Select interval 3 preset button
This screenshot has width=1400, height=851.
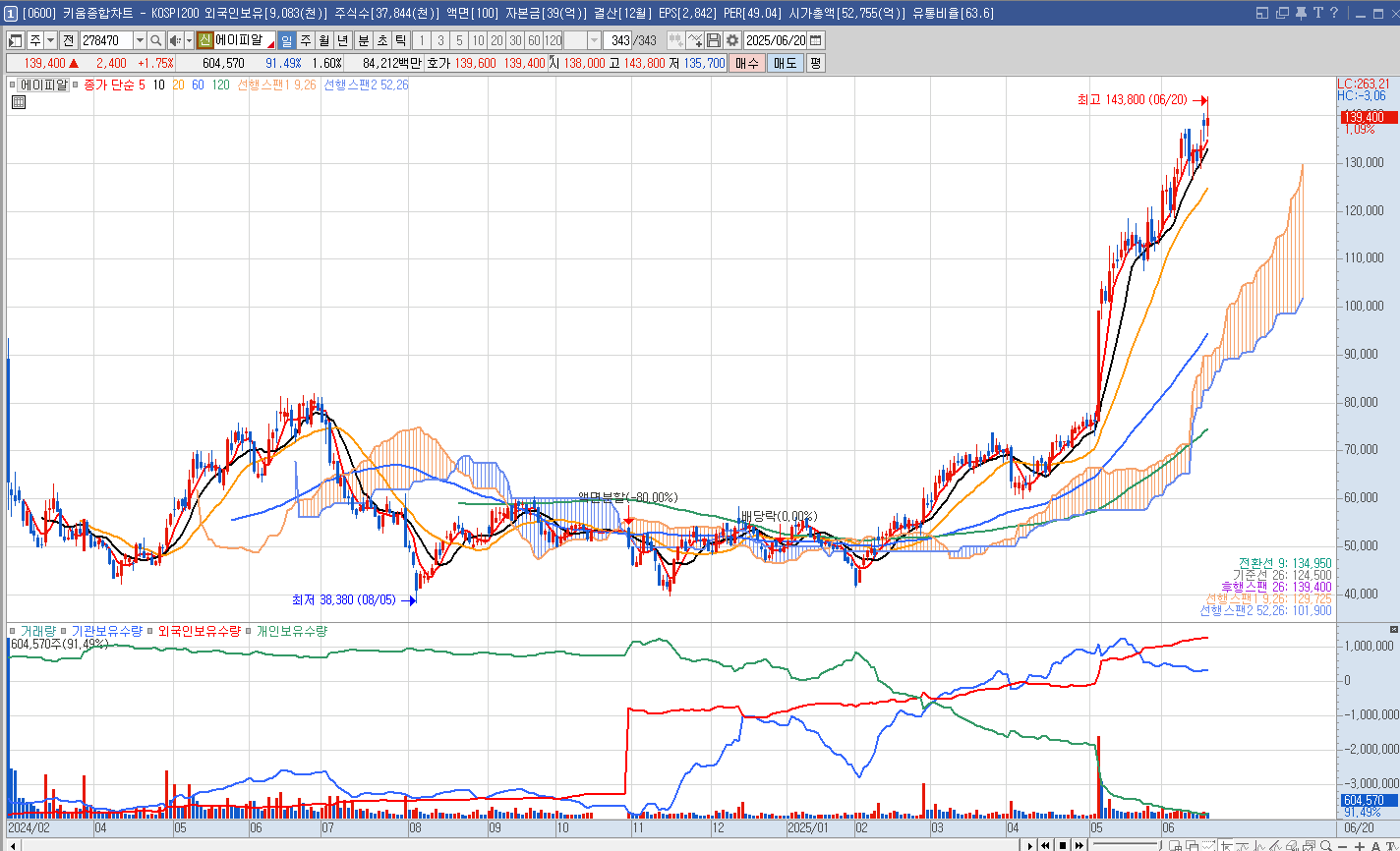pyautogui.click(x=440, y=40)
